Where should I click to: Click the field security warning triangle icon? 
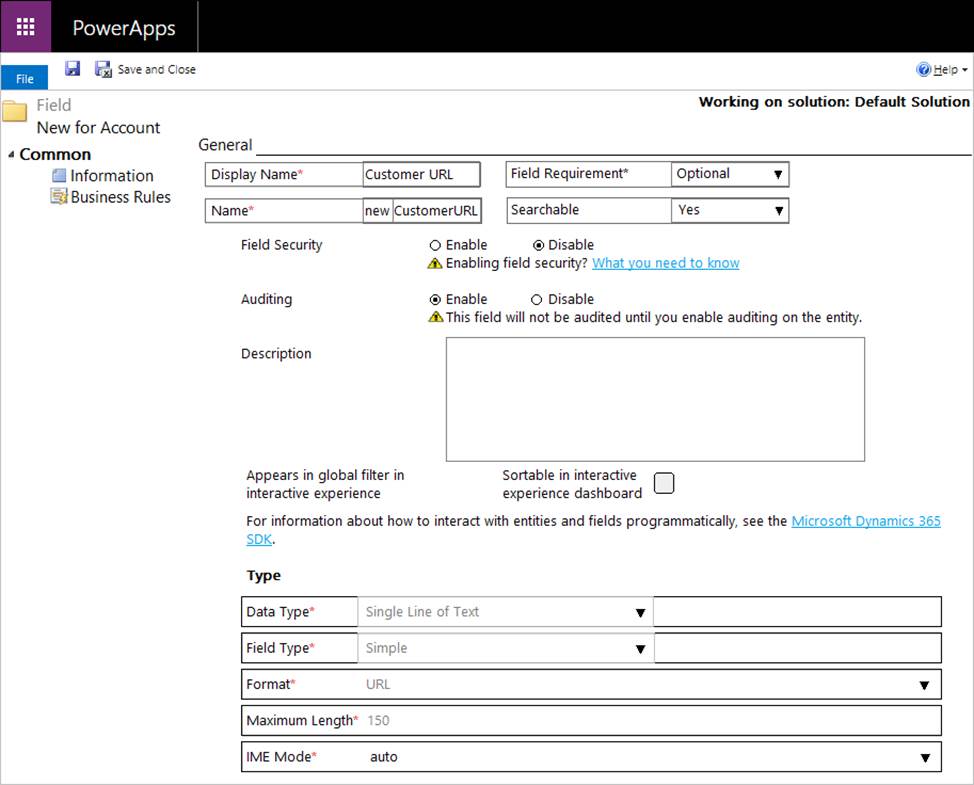435,263
